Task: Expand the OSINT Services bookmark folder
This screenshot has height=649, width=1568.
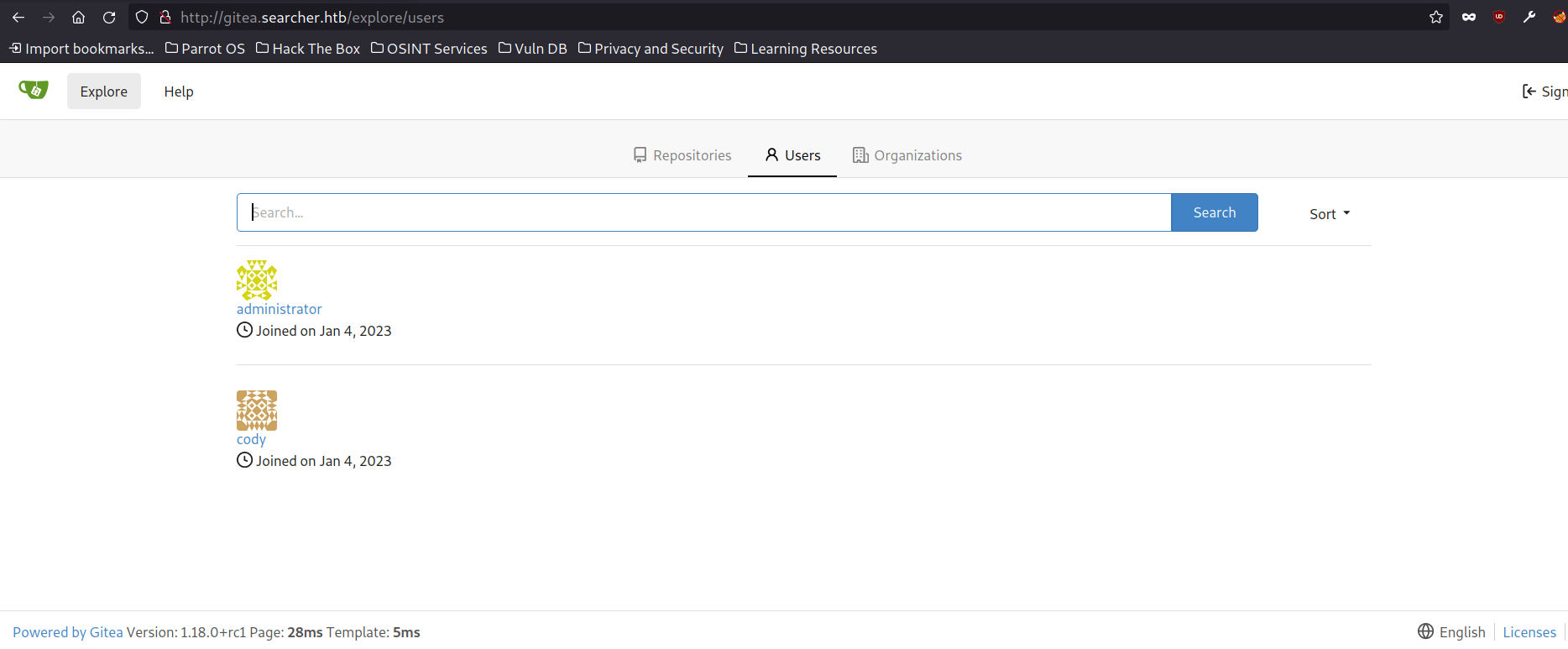Action: [x=429, y=49]
